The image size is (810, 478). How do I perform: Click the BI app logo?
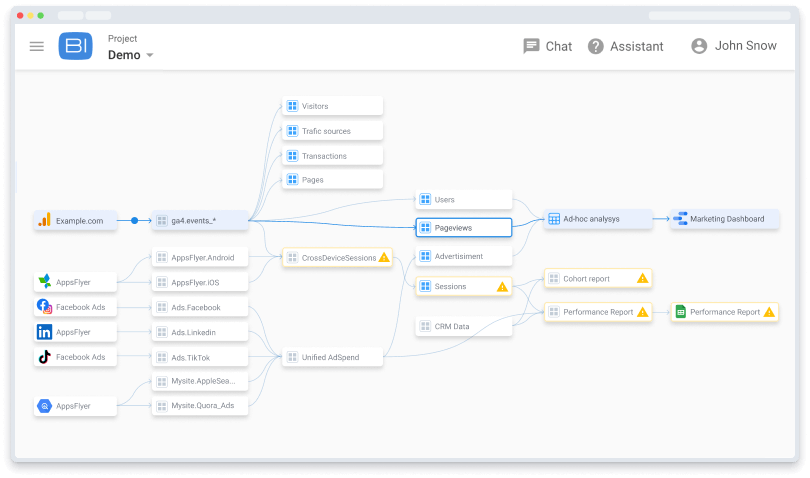click(x=75, y=46)
